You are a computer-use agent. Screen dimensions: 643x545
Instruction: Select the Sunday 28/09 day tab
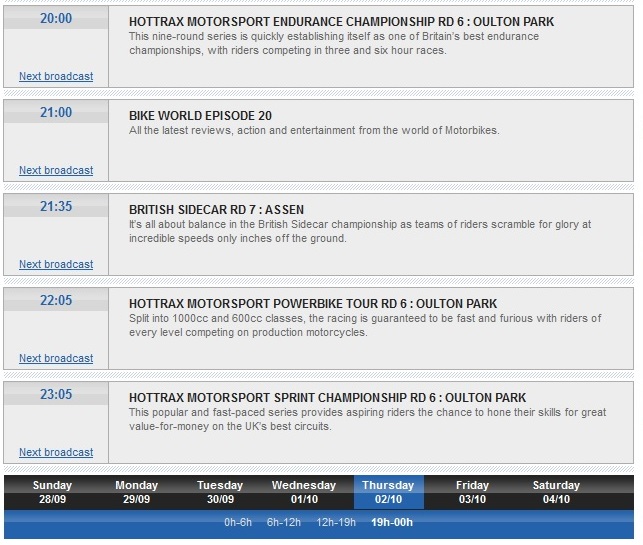click(x=52, y=492)
